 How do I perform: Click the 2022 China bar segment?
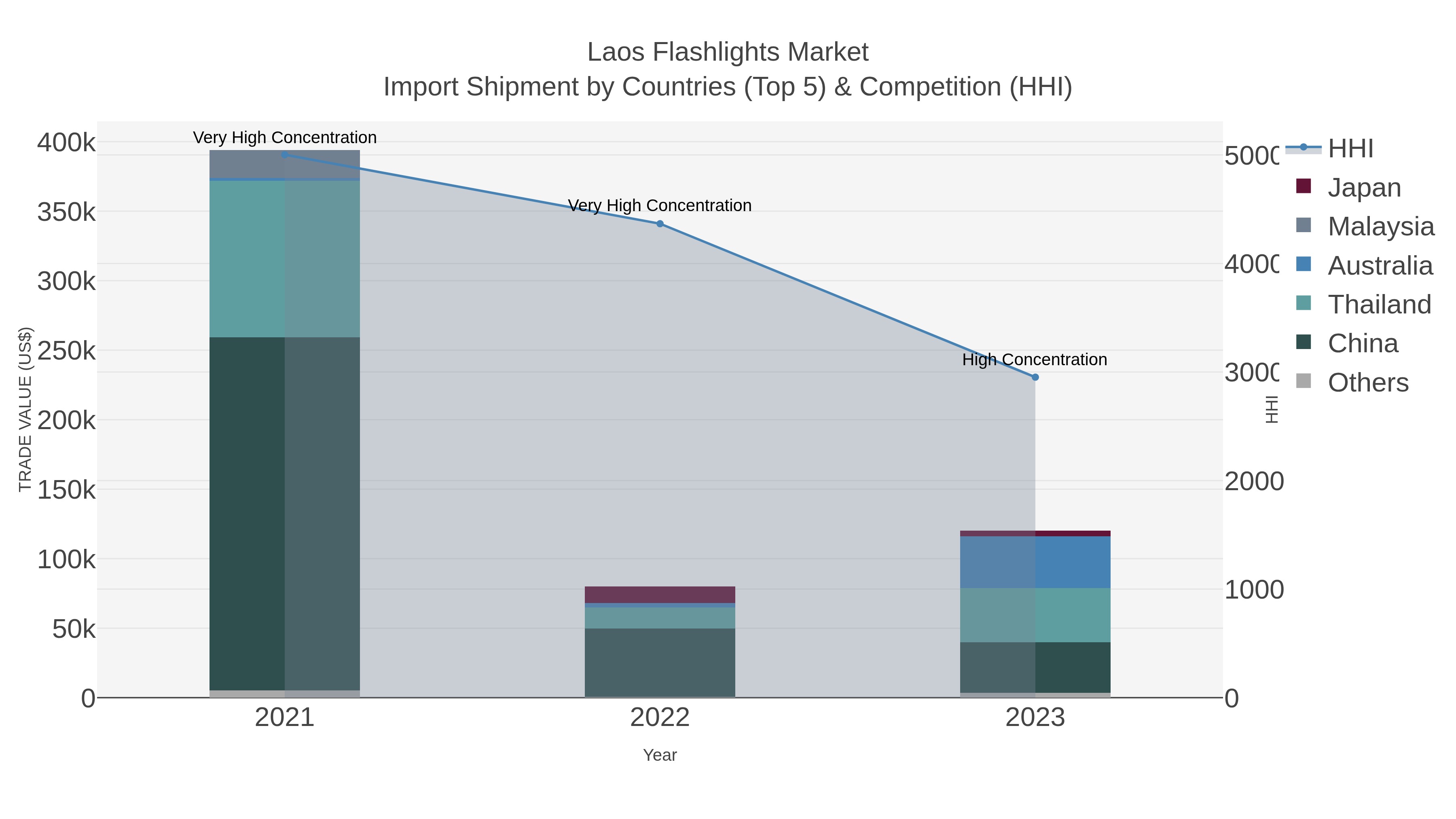[660, 662]
